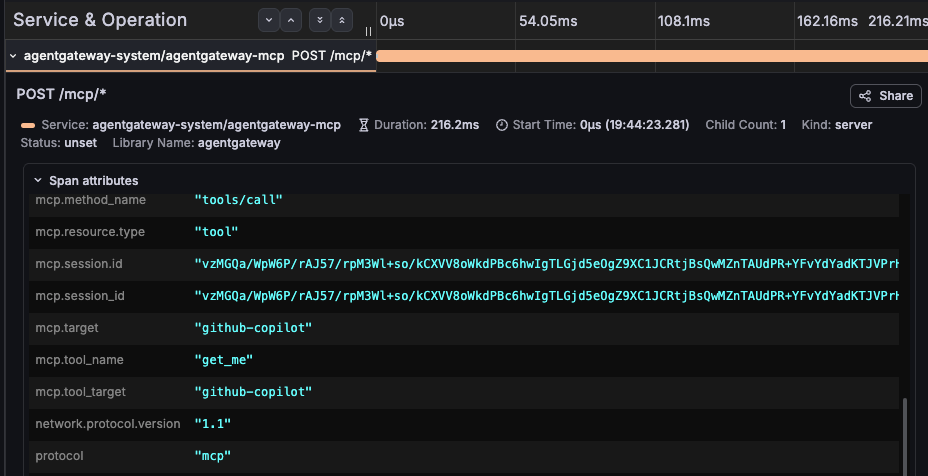The image size is (928, 476).
Task: Collapse all spans with the double-up chevron
Action: coord(342,20)
